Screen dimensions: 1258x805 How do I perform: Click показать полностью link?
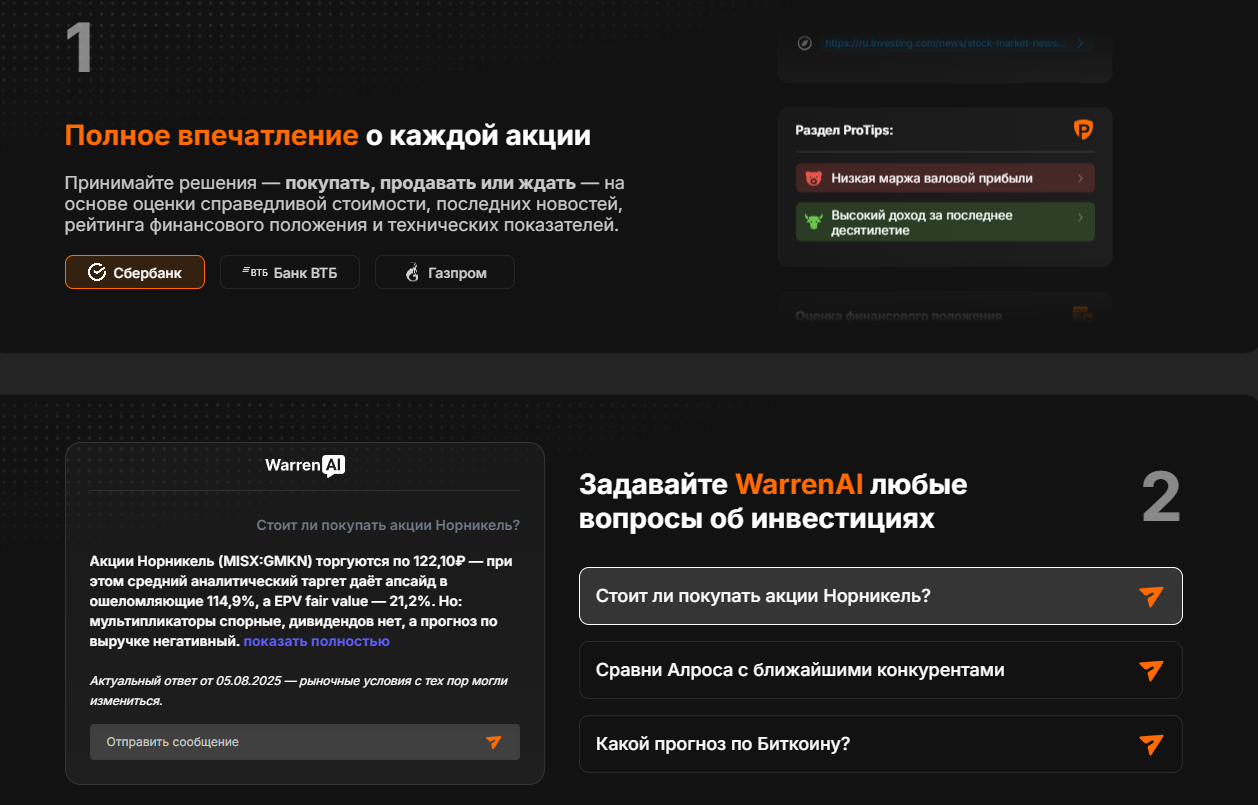point(316,641)
